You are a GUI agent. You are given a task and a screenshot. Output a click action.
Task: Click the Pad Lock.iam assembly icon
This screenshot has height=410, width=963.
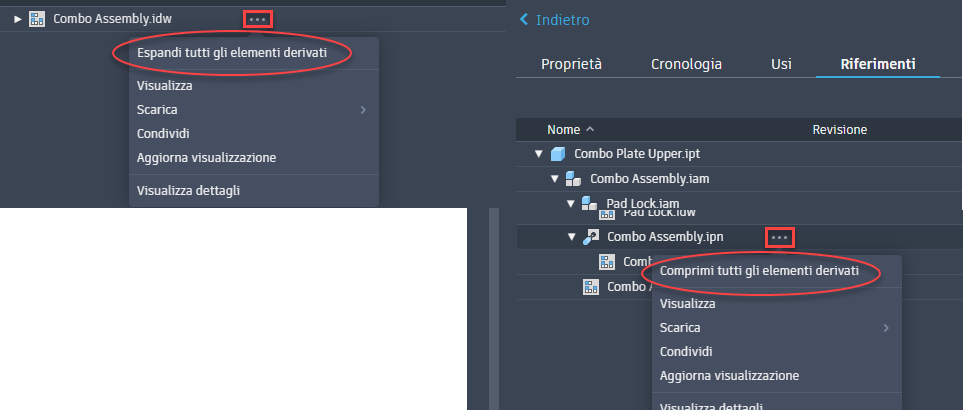click(x=589, y=203)
